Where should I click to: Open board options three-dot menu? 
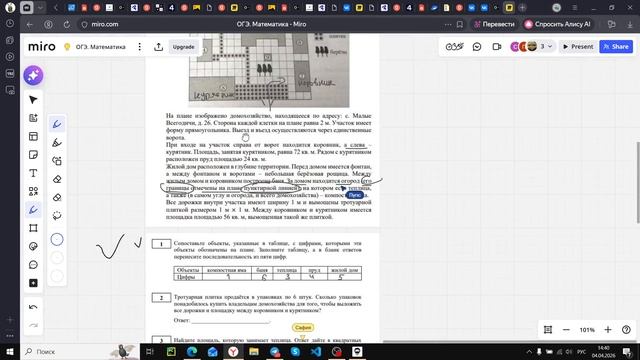pos(140,47)
